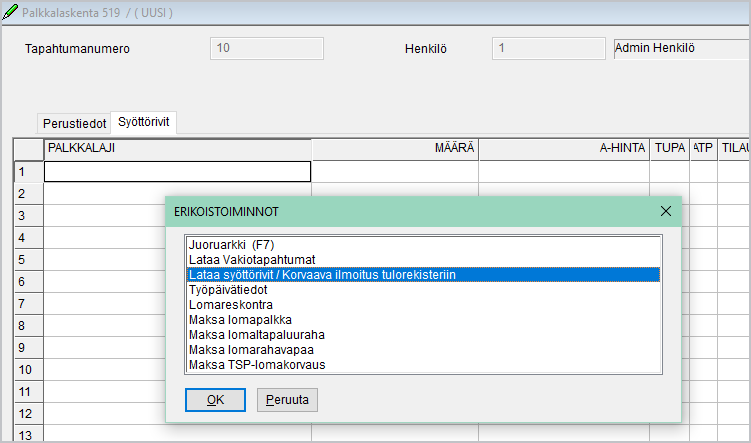This screenshot has height=443, width=751.
Task: Click the Tapahtumanumero field
Action: pos(267,49)
